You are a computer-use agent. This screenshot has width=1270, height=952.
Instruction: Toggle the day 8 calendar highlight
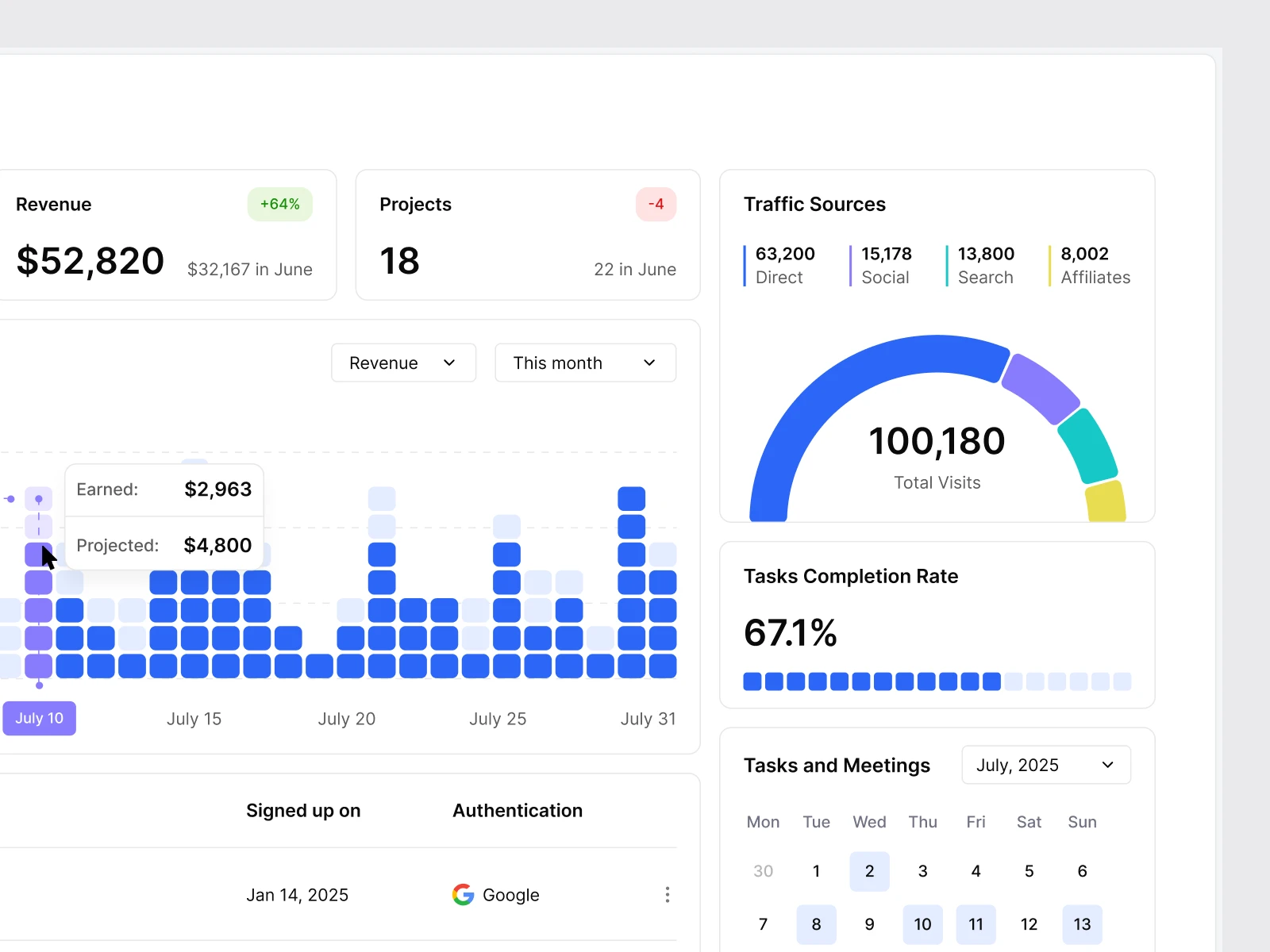(x=816, y=924)
